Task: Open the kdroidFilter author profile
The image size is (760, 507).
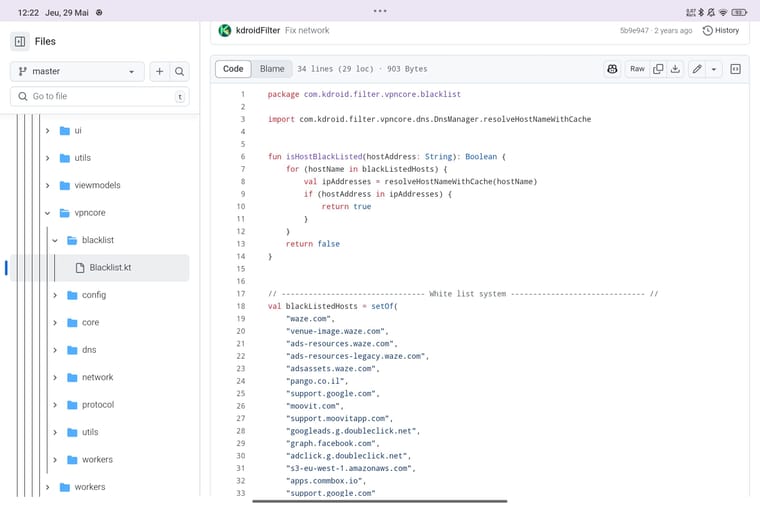Action: 258,31
